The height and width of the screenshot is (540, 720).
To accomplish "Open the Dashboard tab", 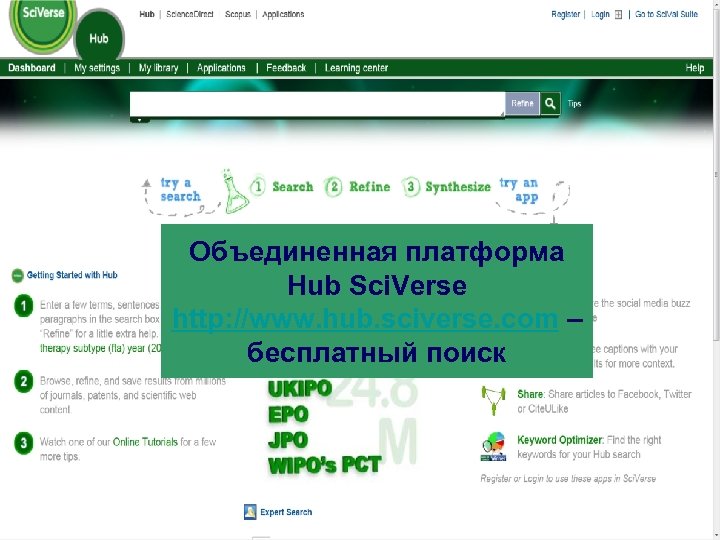I will pos(32,68).
